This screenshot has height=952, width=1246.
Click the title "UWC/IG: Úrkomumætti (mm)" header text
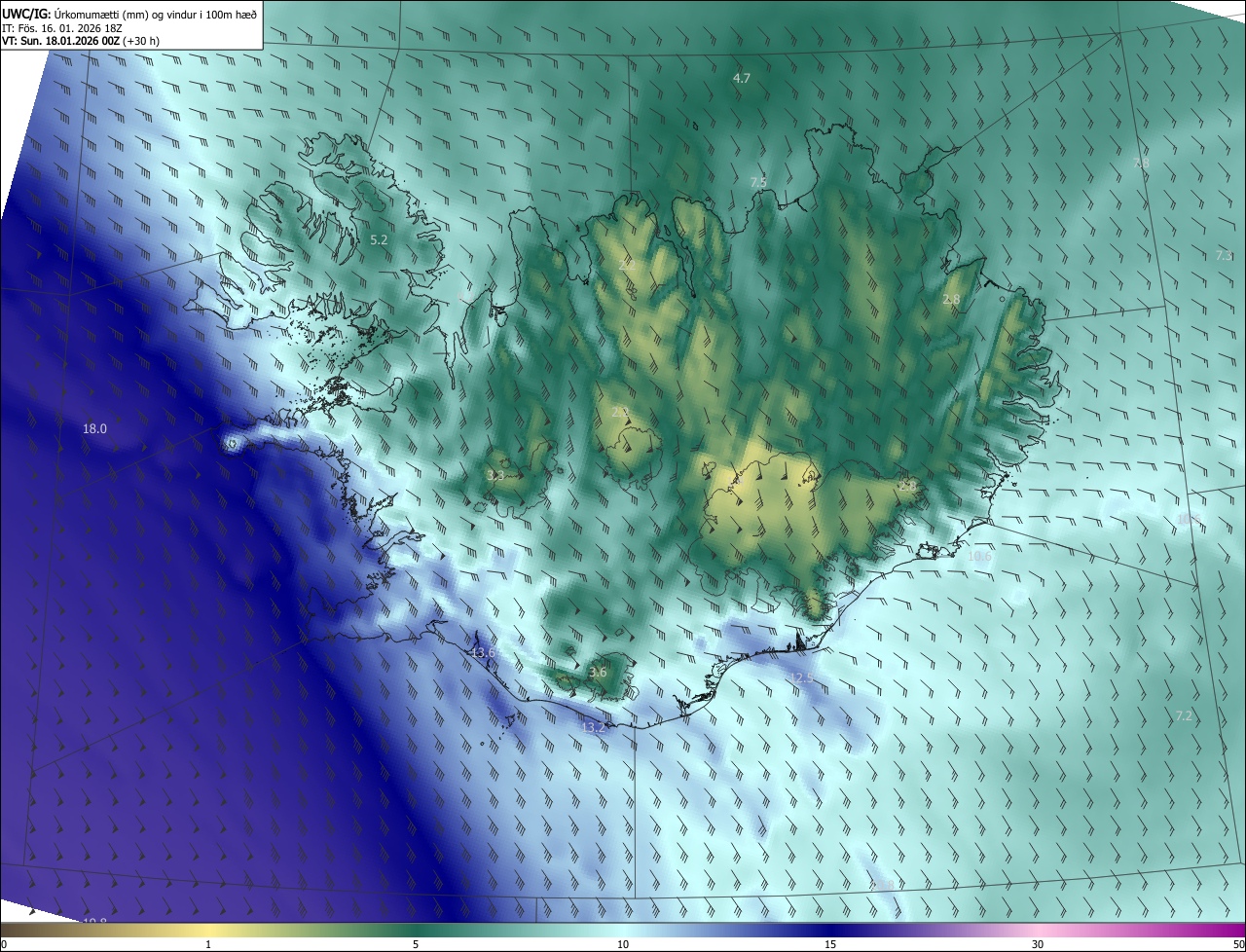click(x=80, y=13)
